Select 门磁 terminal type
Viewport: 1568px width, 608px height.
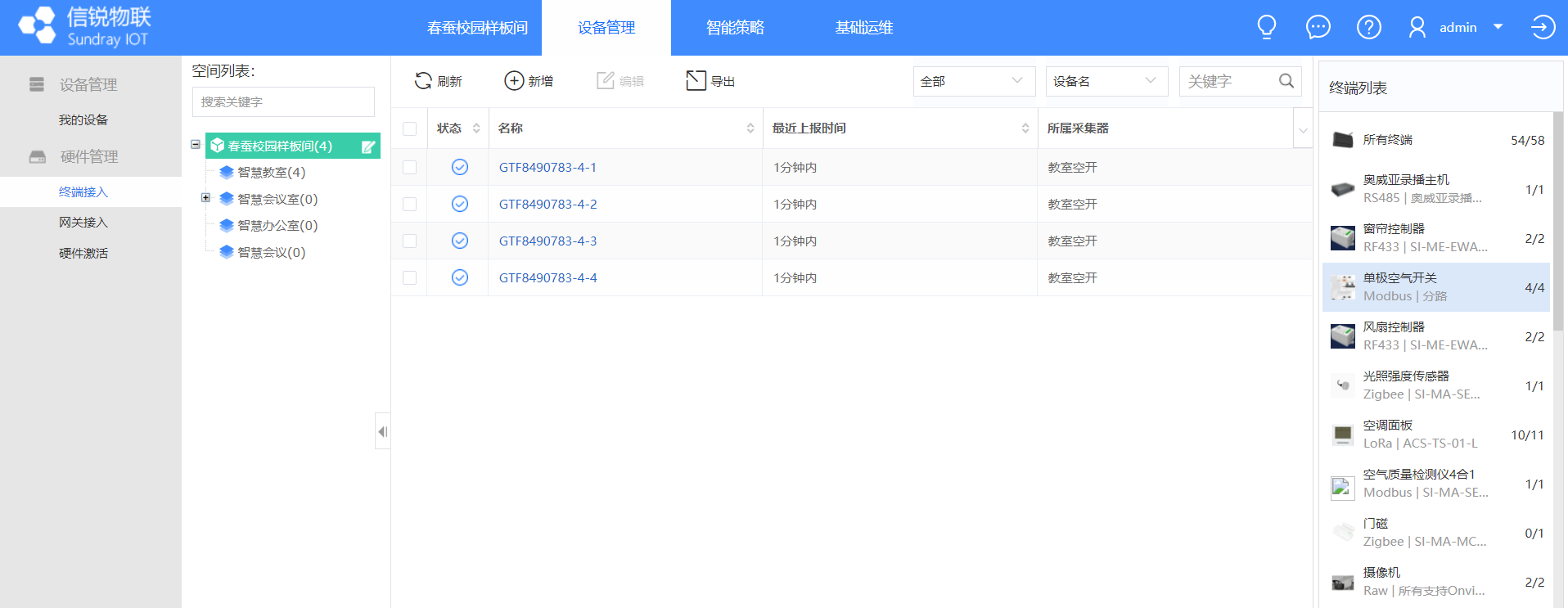[1436, 533]
